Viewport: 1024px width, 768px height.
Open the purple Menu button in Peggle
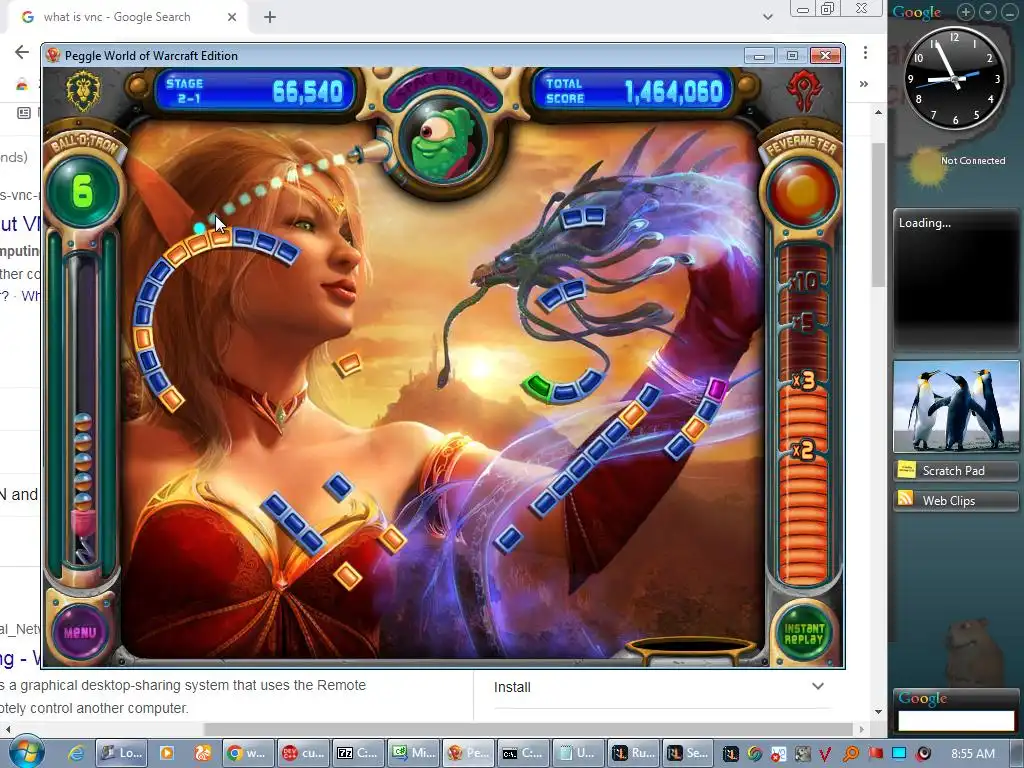[80, 632]
